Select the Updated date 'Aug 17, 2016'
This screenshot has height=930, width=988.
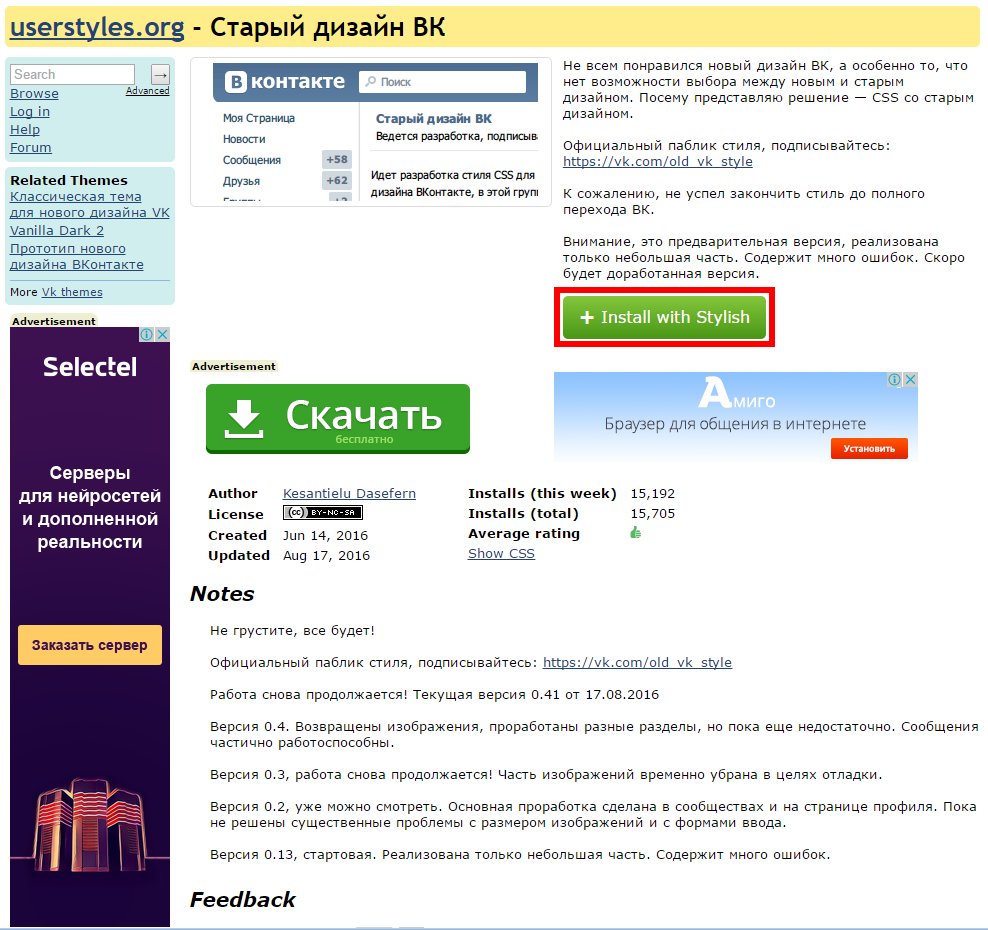pyautogui.click(x=326, y=556)
